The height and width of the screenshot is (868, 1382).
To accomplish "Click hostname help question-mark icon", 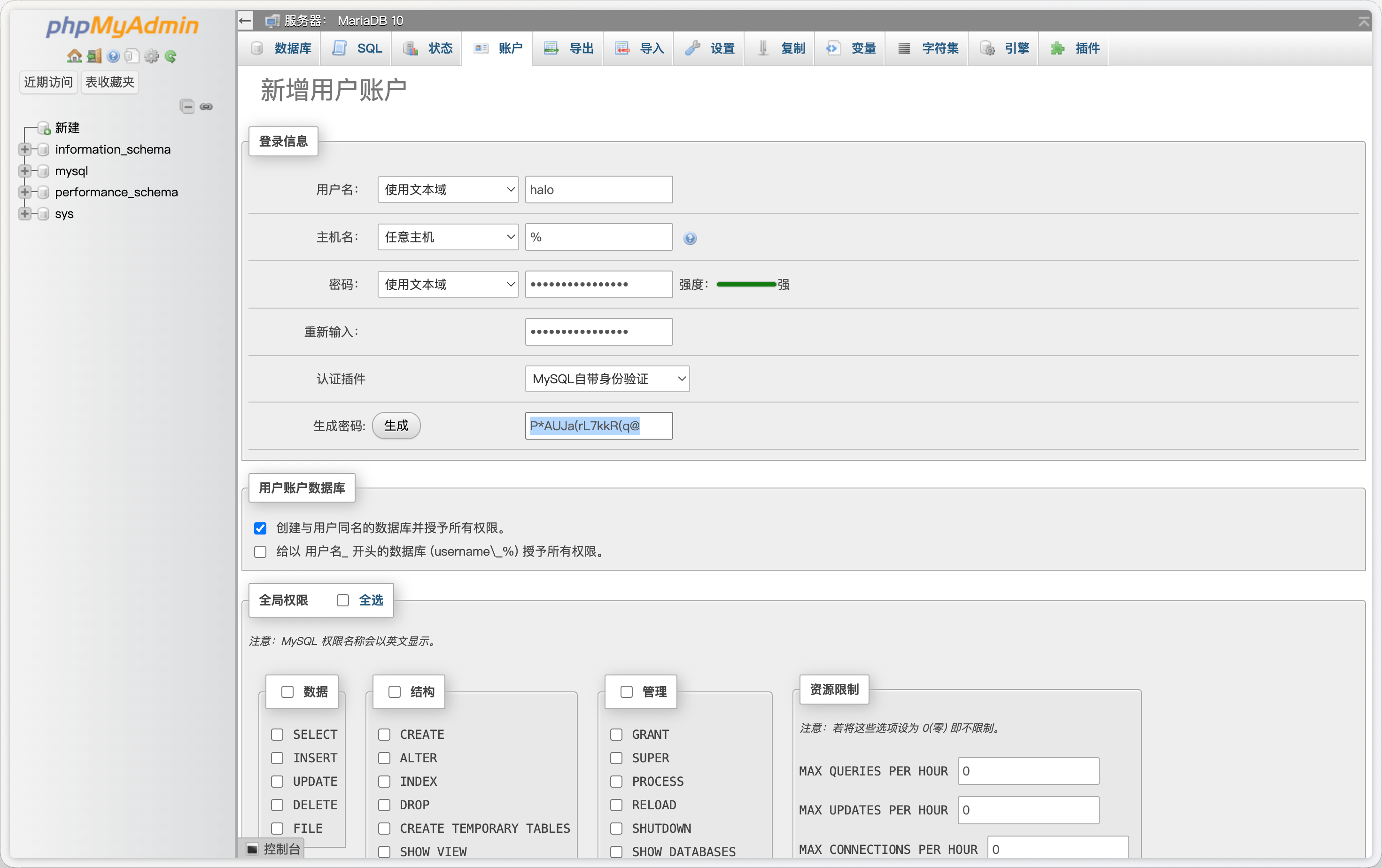I will [x=690, y=238].
